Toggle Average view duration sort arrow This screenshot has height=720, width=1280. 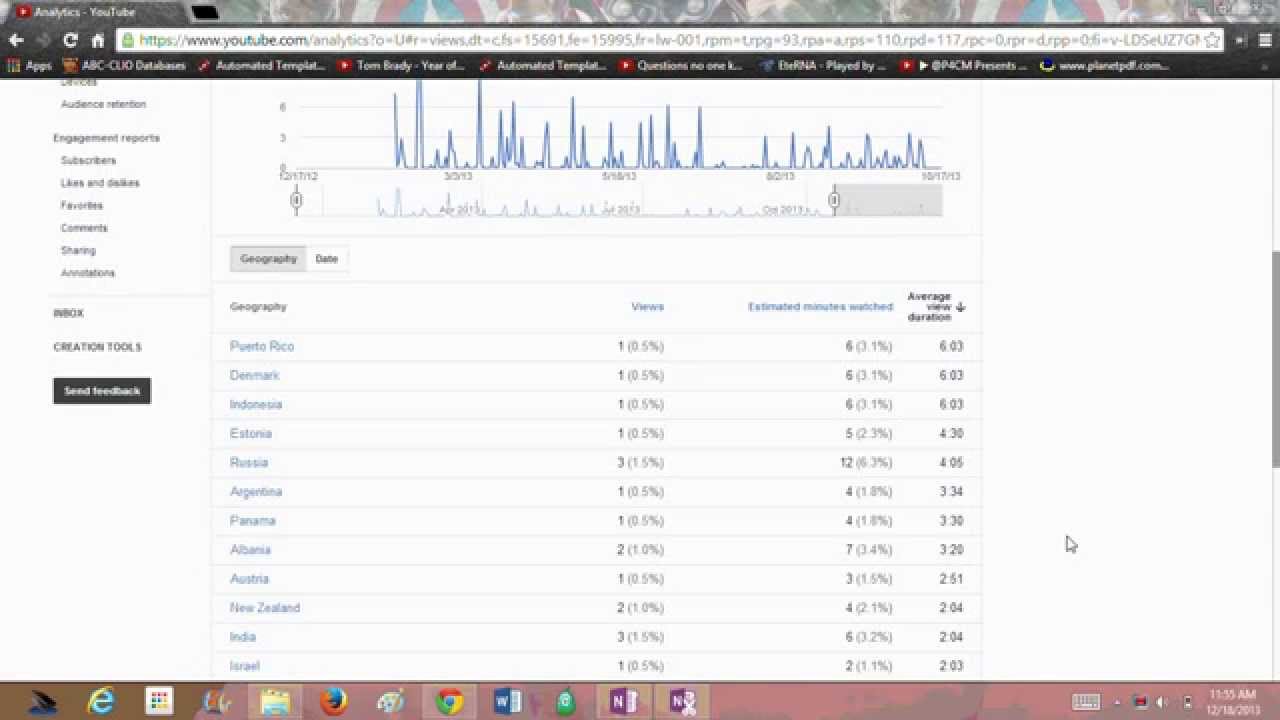960,307
